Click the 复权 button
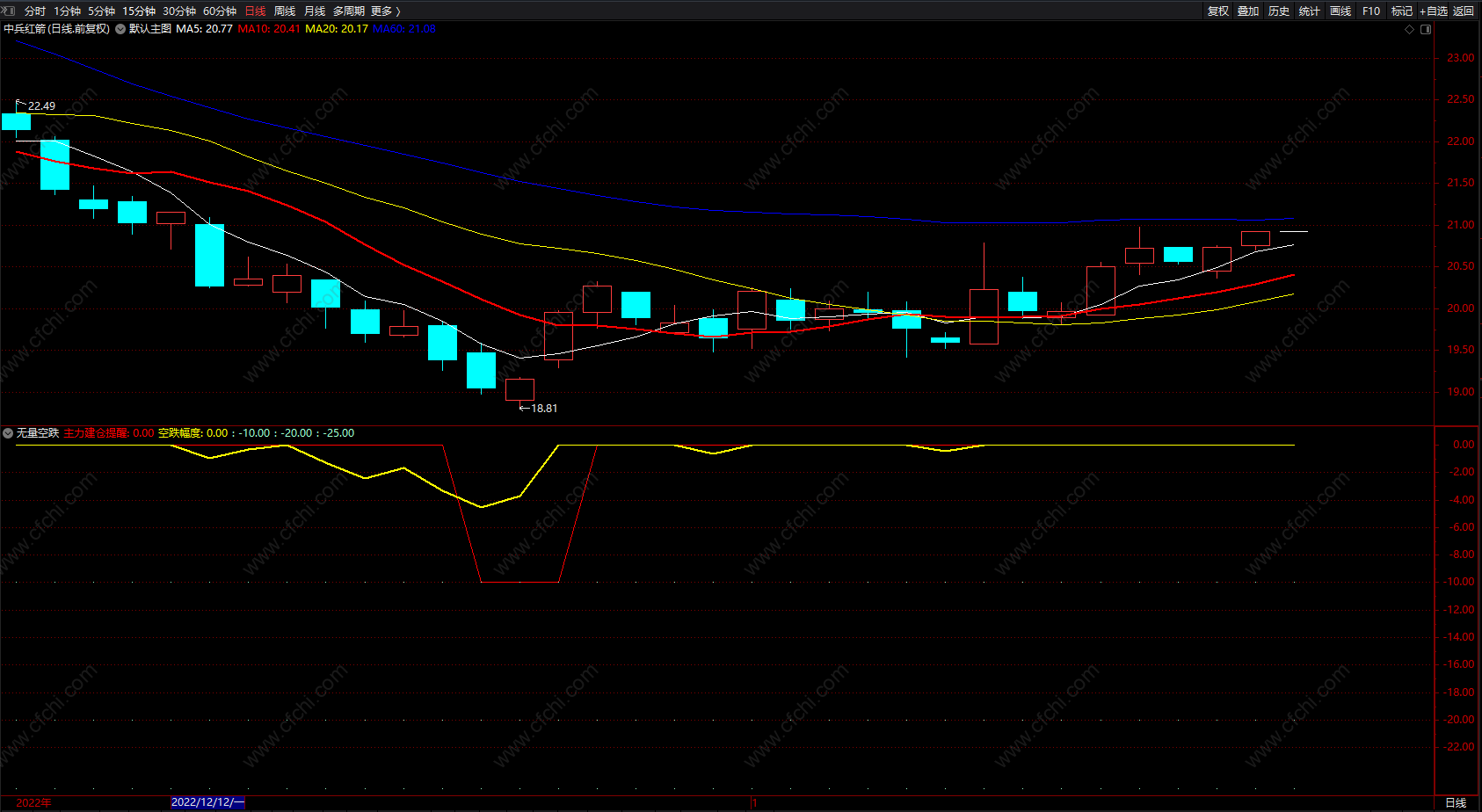The width and height of the screenshot is (1482, 812). 1218,11
